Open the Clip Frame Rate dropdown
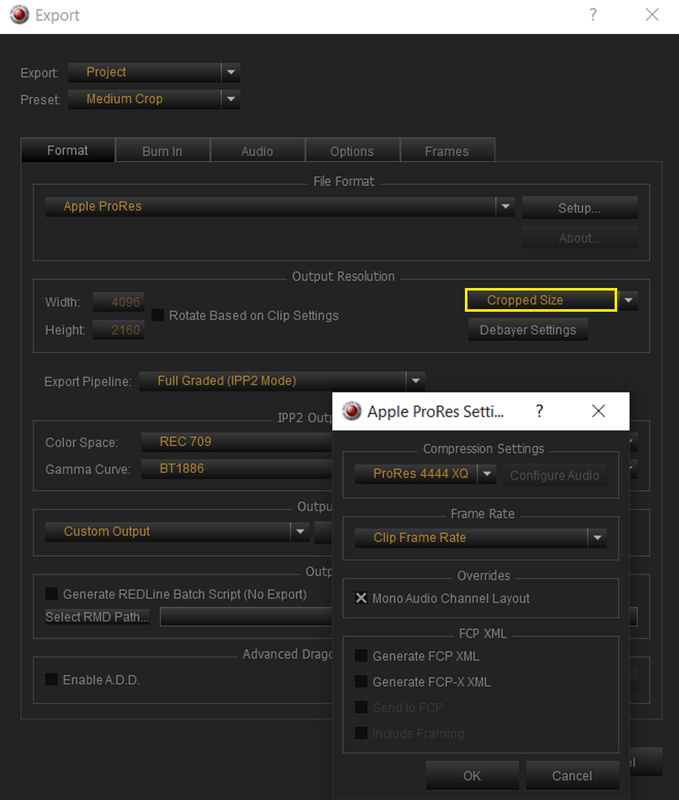Image resolution: width=679 pixels, height=800 pixels. pos(481,538)
